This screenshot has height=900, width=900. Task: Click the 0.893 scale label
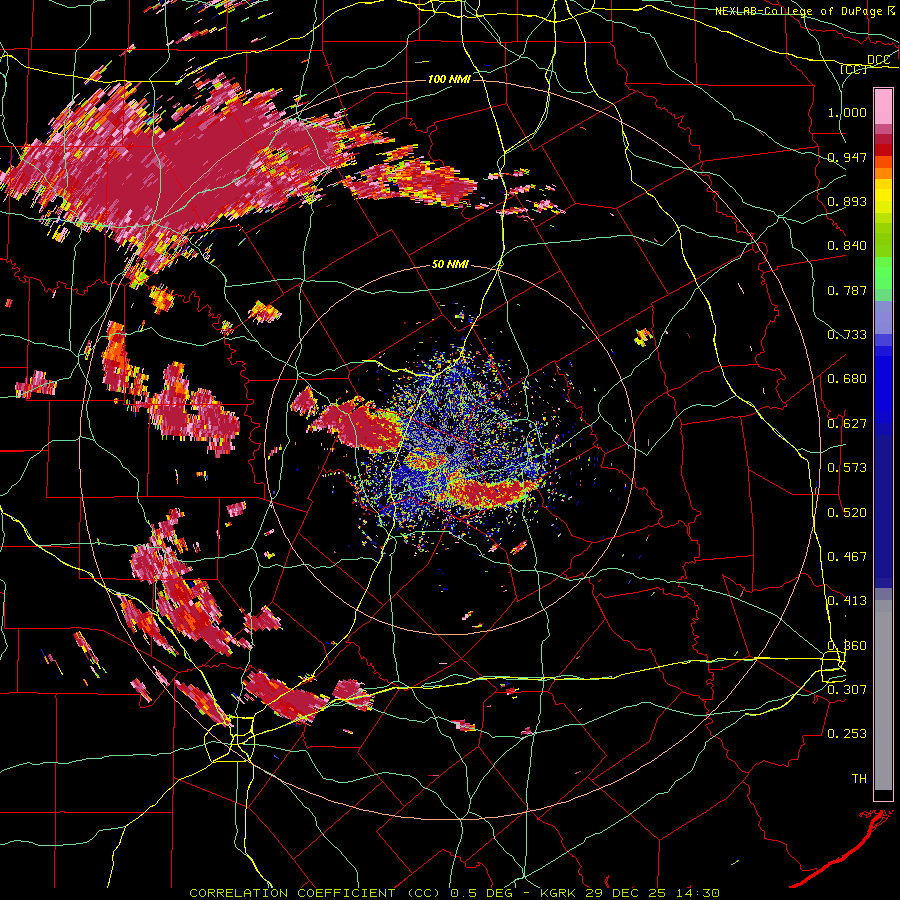click(847, 201)
